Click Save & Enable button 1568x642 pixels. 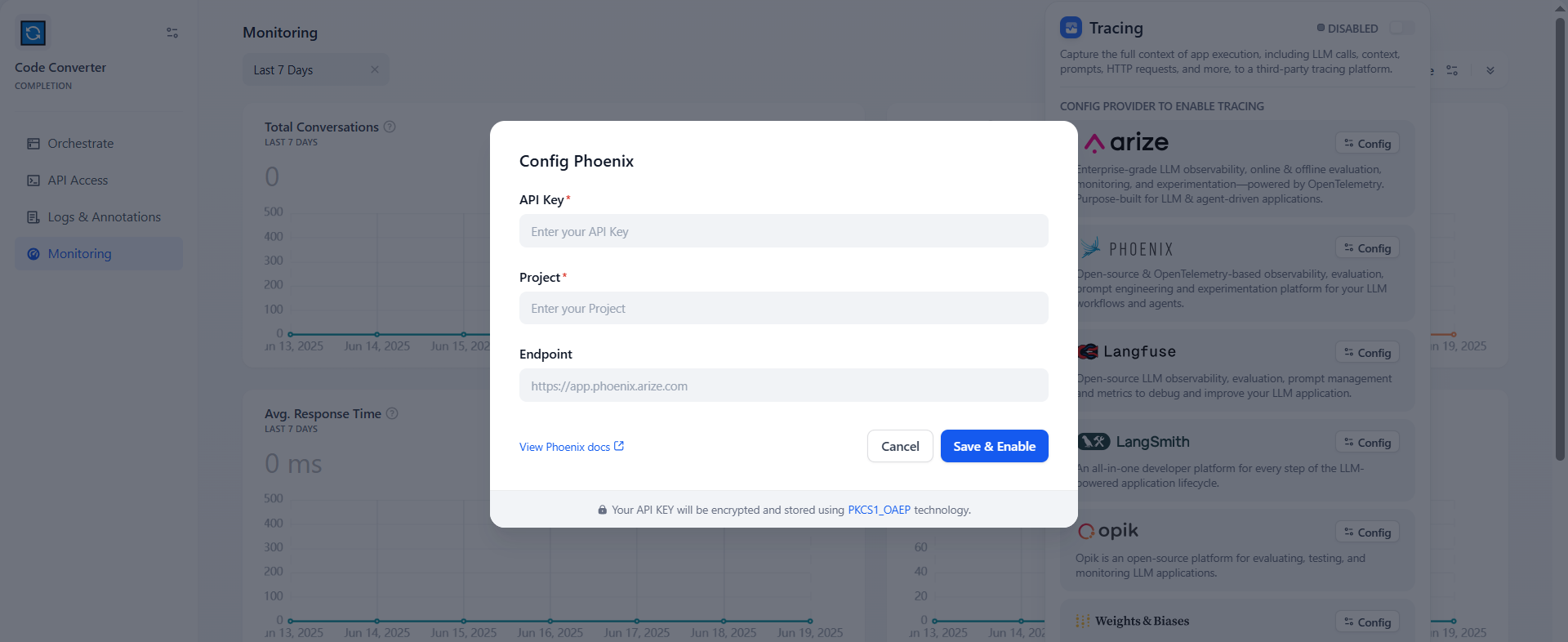coord(994,446)
